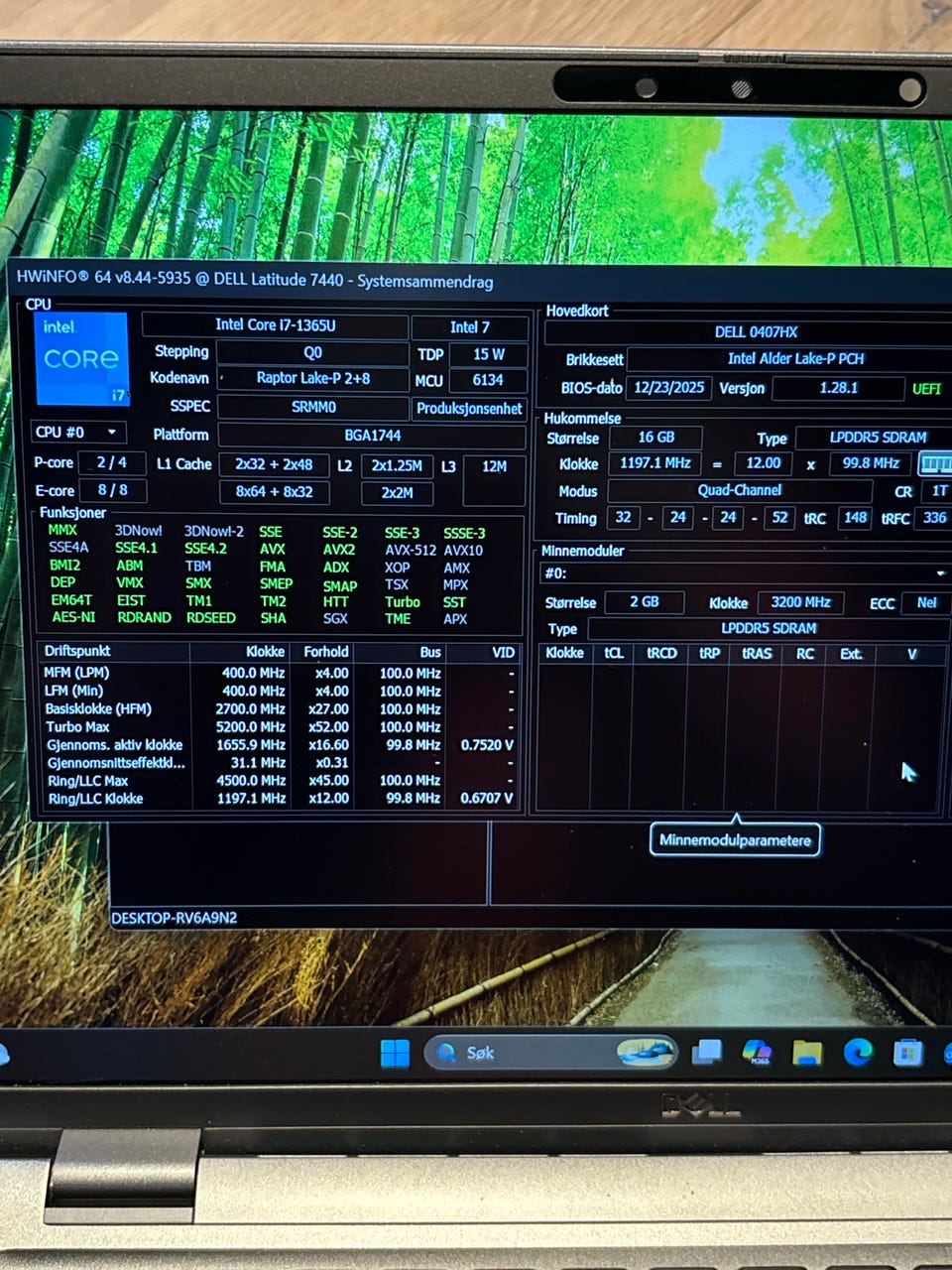Click the 1197.1 MHz memory clock field
The width and height of the screenshot is (952, 1270).
(x=655, y=463)
